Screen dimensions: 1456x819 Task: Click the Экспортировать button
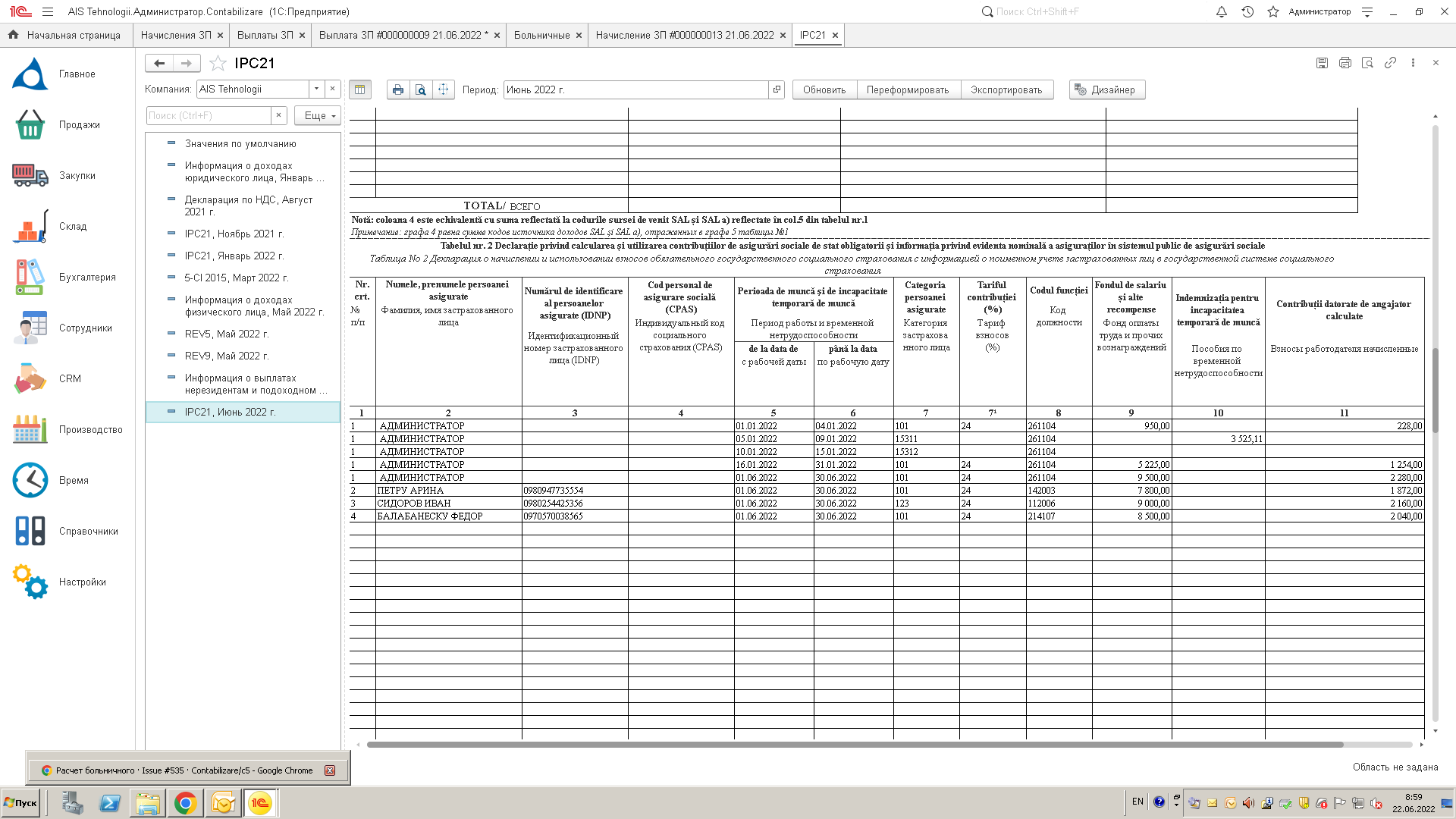tap(1006, 89)
